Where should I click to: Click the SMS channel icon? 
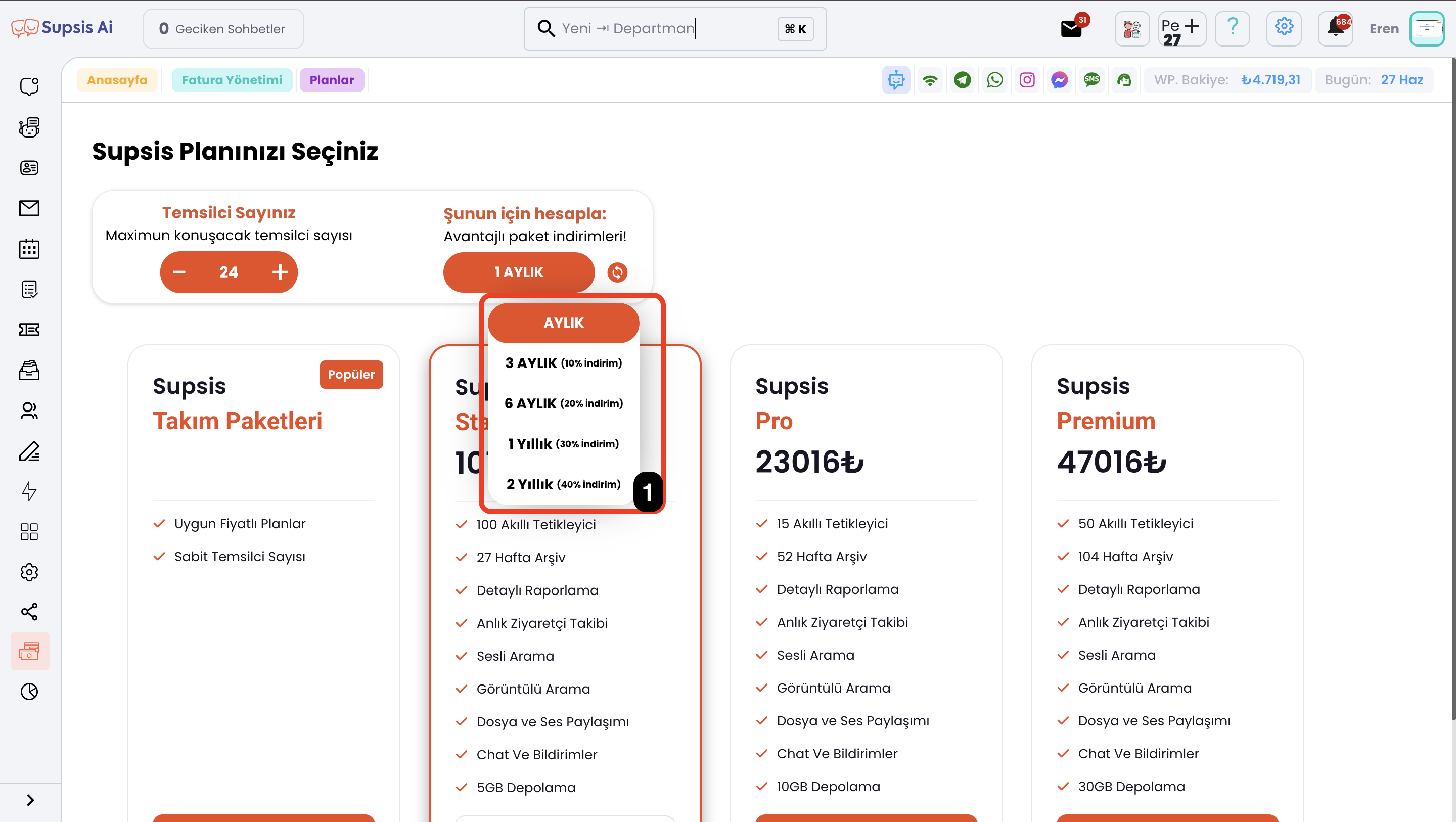click(1091, 80)
